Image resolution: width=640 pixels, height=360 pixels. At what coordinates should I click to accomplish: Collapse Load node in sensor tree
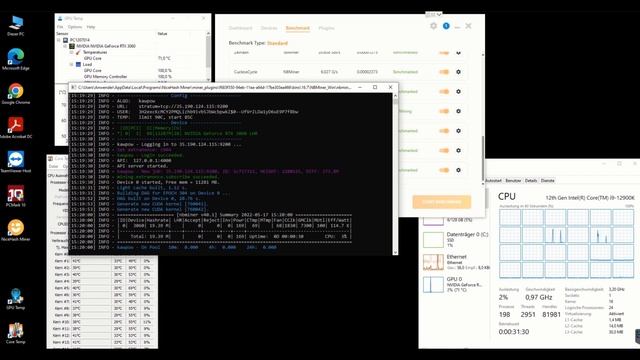point(71,64)
